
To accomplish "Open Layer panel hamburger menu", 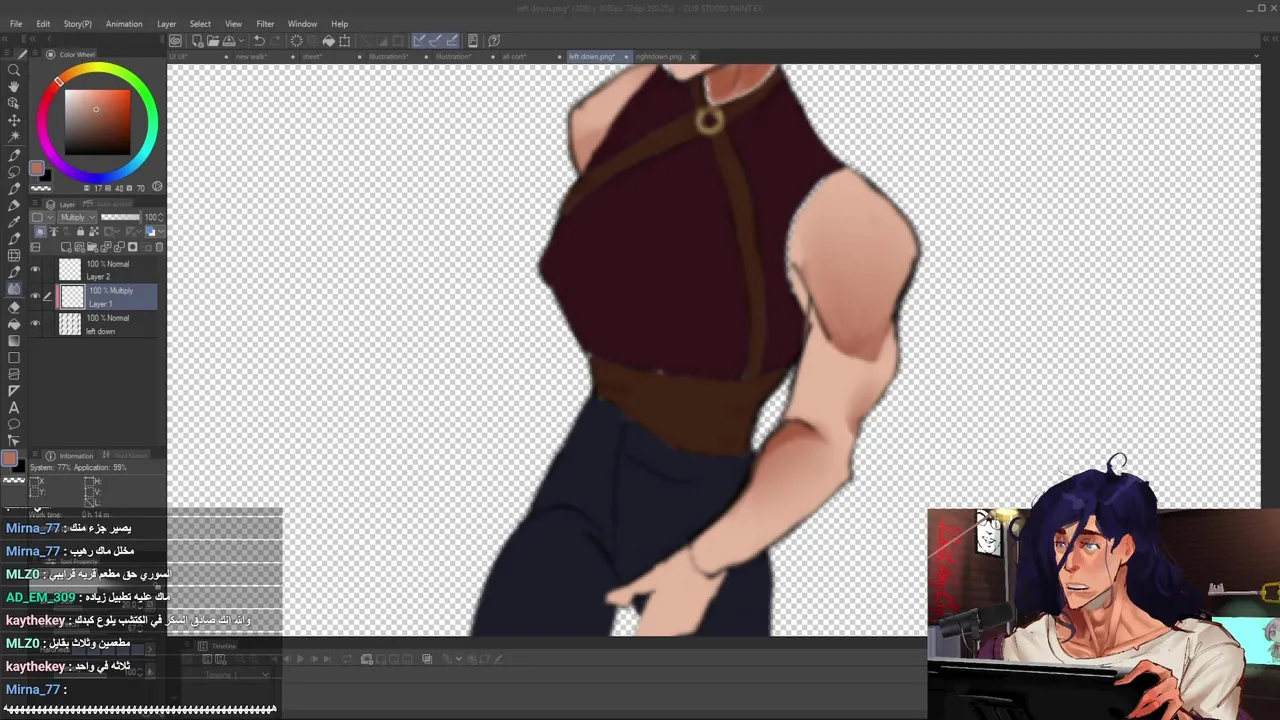I will point(37,205).
